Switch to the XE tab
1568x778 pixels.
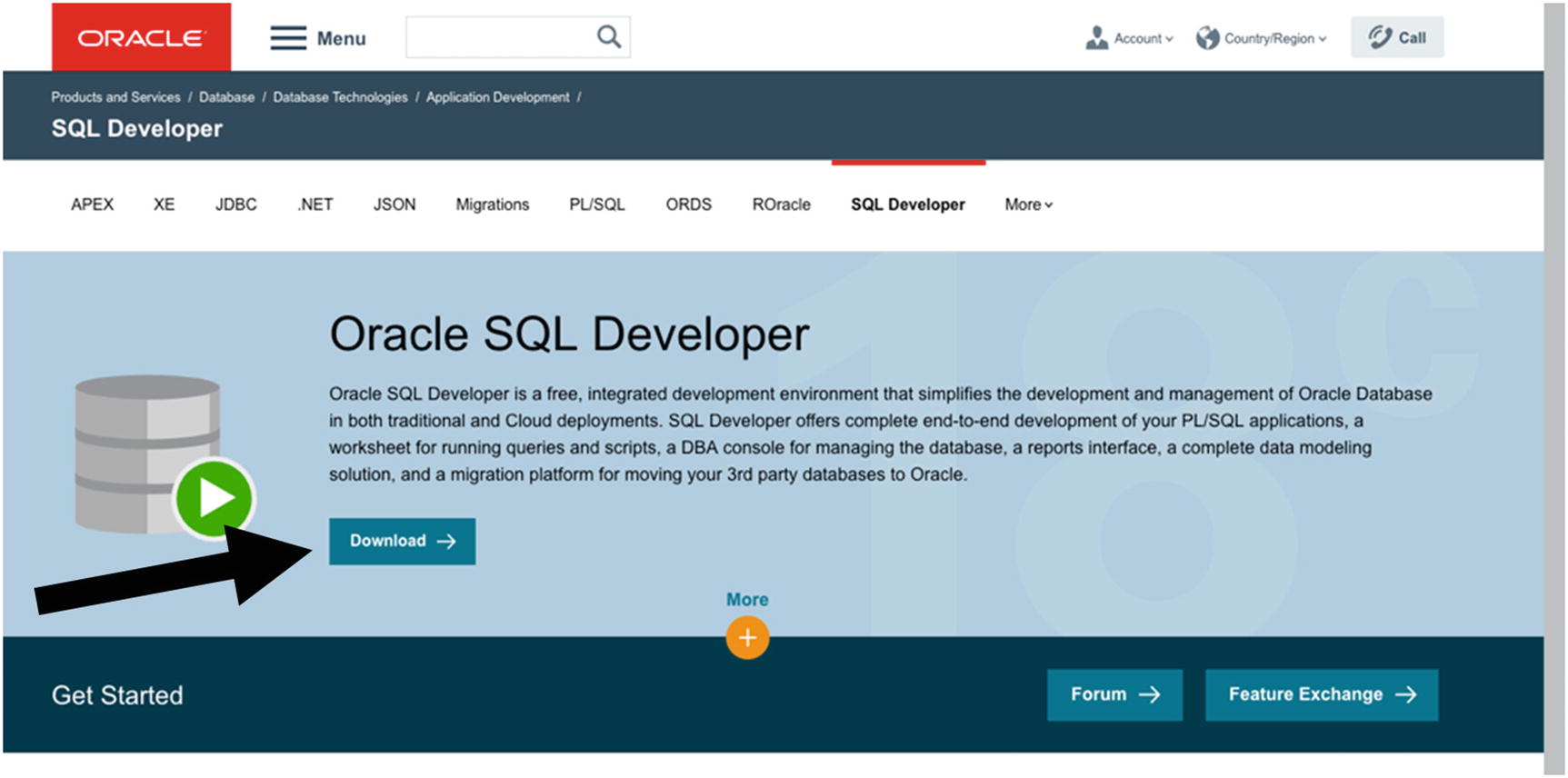164,204
